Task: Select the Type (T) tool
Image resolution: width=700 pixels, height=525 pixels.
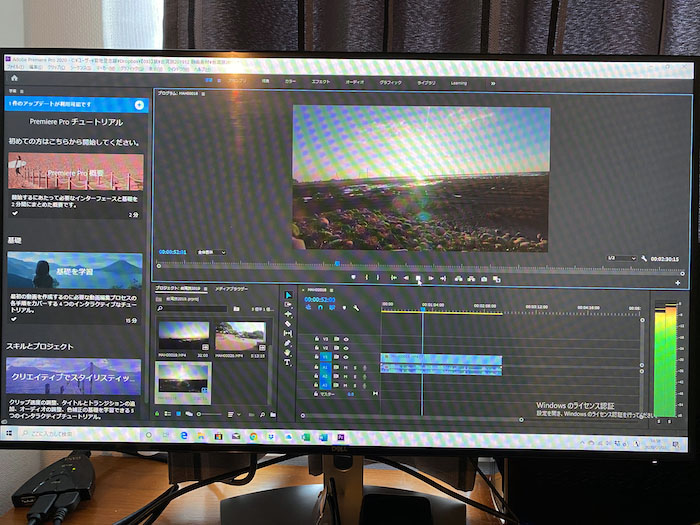Action: pyautogui.click(x=288, y=362)
